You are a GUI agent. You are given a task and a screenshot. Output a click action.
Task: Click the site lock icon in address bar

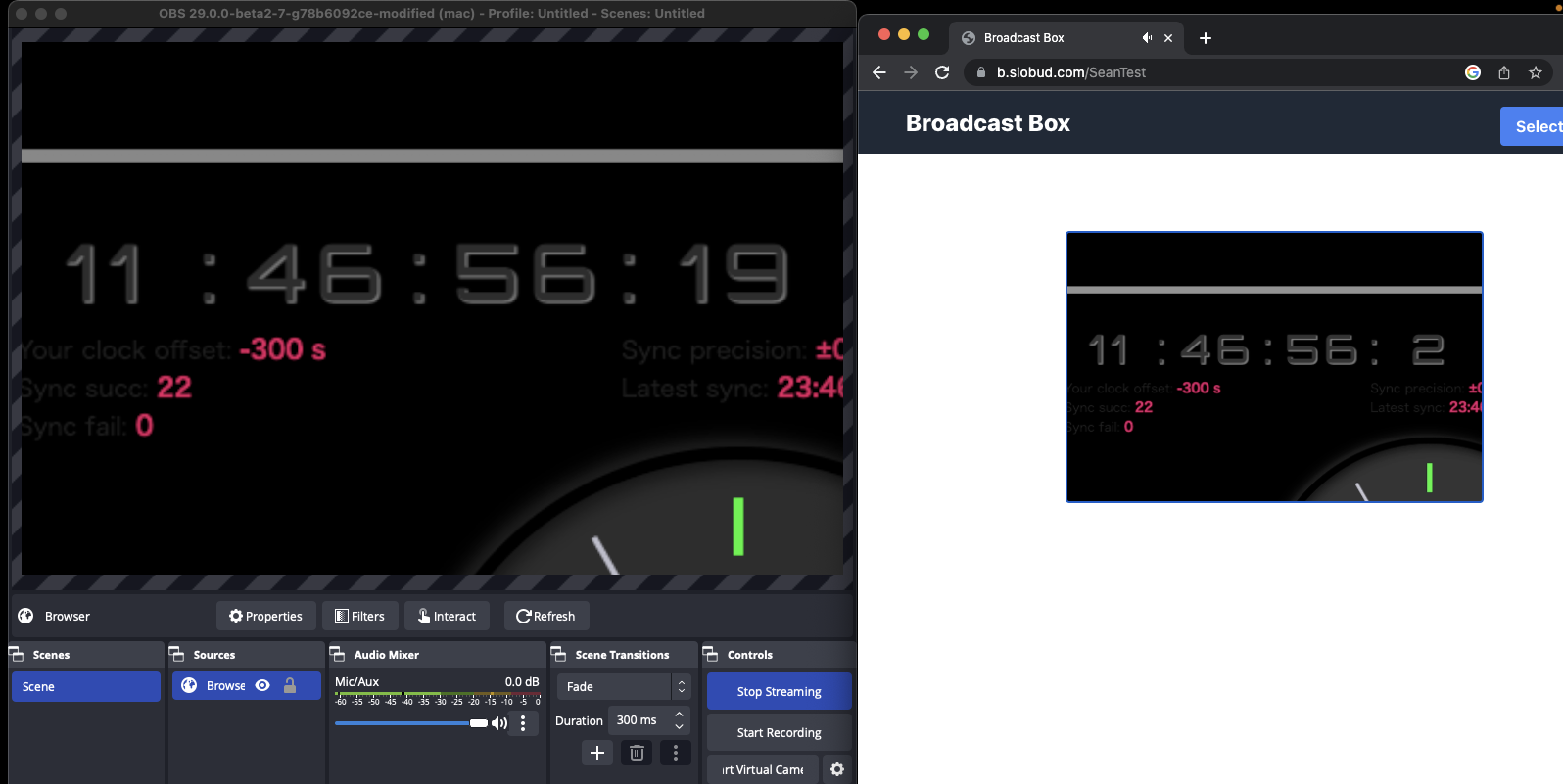pyautogui.click(x=981, y=72)
